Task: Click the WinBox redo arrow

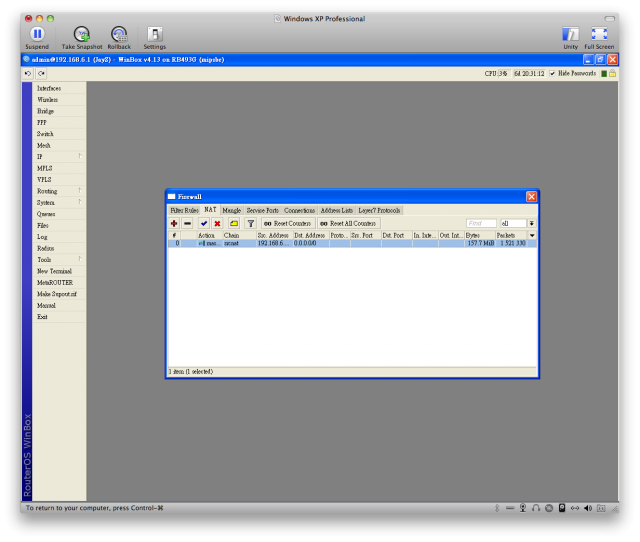Action: click(x=41, y=73)
